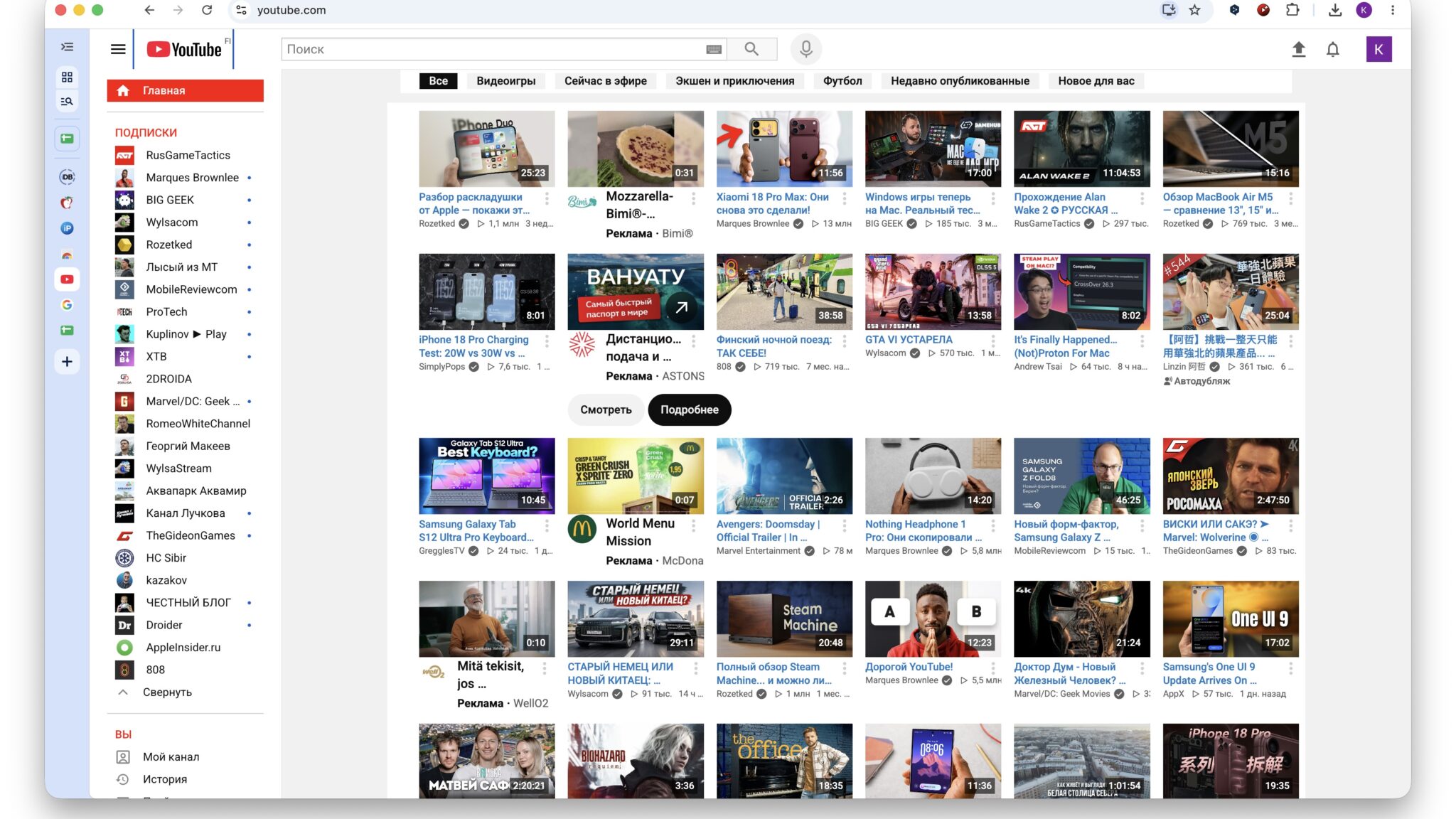Click the Смотреть button
The image size is (1456, 819).
[606, 409]
